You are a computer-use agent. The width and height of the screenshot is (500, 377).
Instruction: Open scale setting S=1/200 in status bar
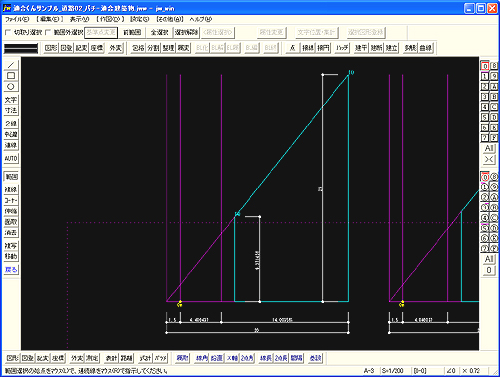392,371
